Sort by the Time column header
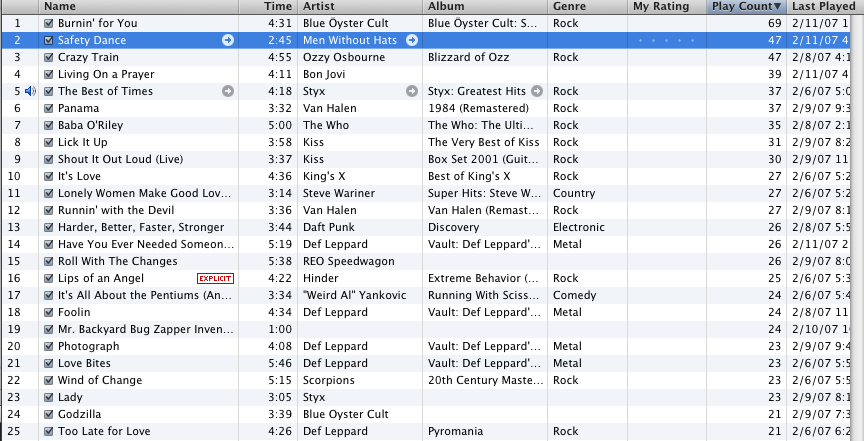The height and width of the screenshot is (441, 864). click(x=268, y=7)
